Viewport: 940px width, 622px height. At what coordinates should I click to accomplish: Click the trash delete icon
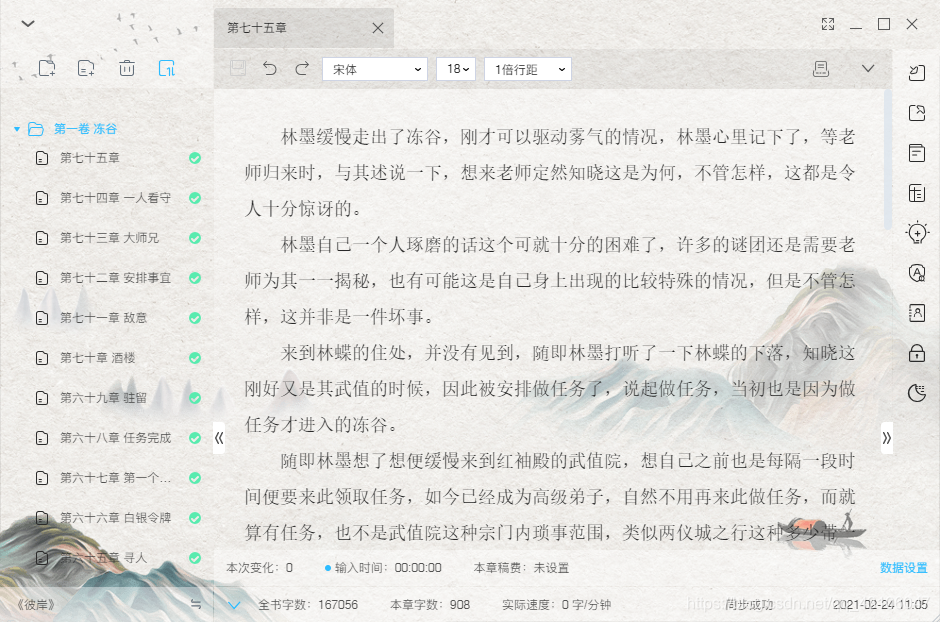pyautogui.click(x=126, y=68)
